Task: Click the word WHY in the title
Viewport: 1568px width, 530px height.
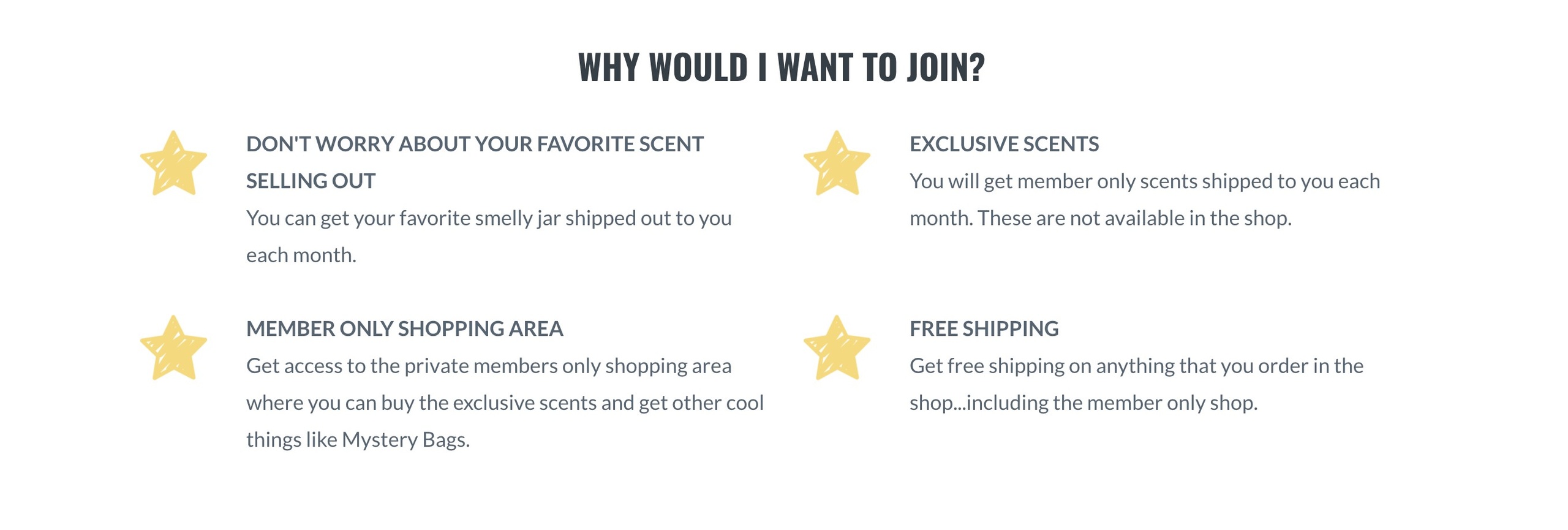Action: (x=608, y=67)
